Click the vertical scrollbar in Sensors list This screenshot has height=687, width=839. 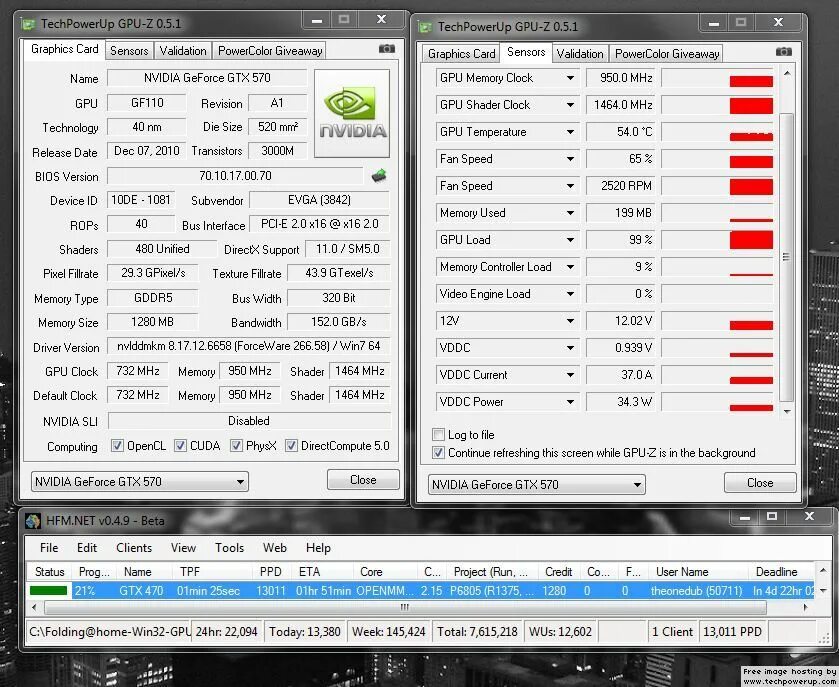pos(787,257)
